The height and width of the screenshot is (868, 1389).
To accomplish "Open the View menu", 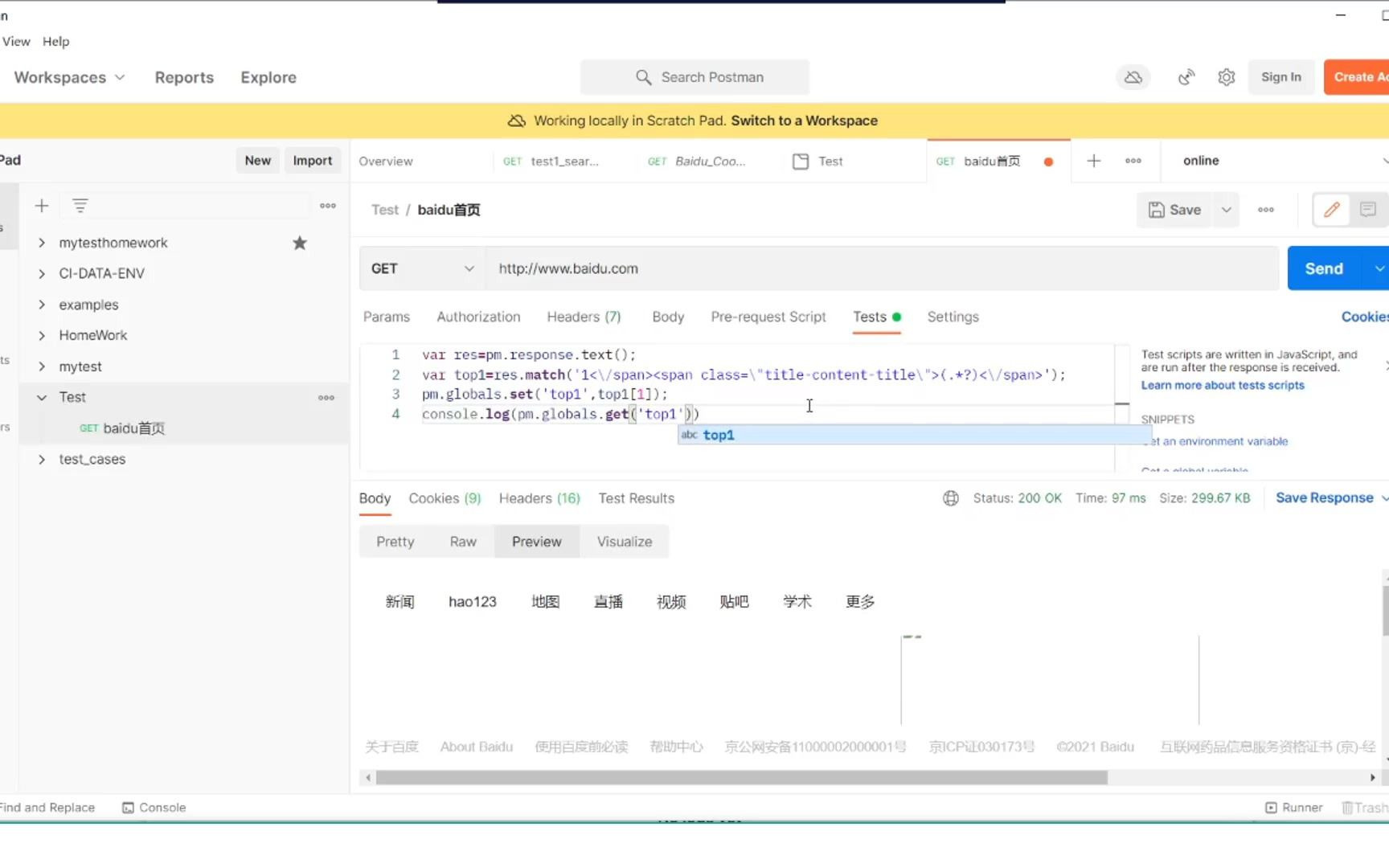I will [15, 41].
